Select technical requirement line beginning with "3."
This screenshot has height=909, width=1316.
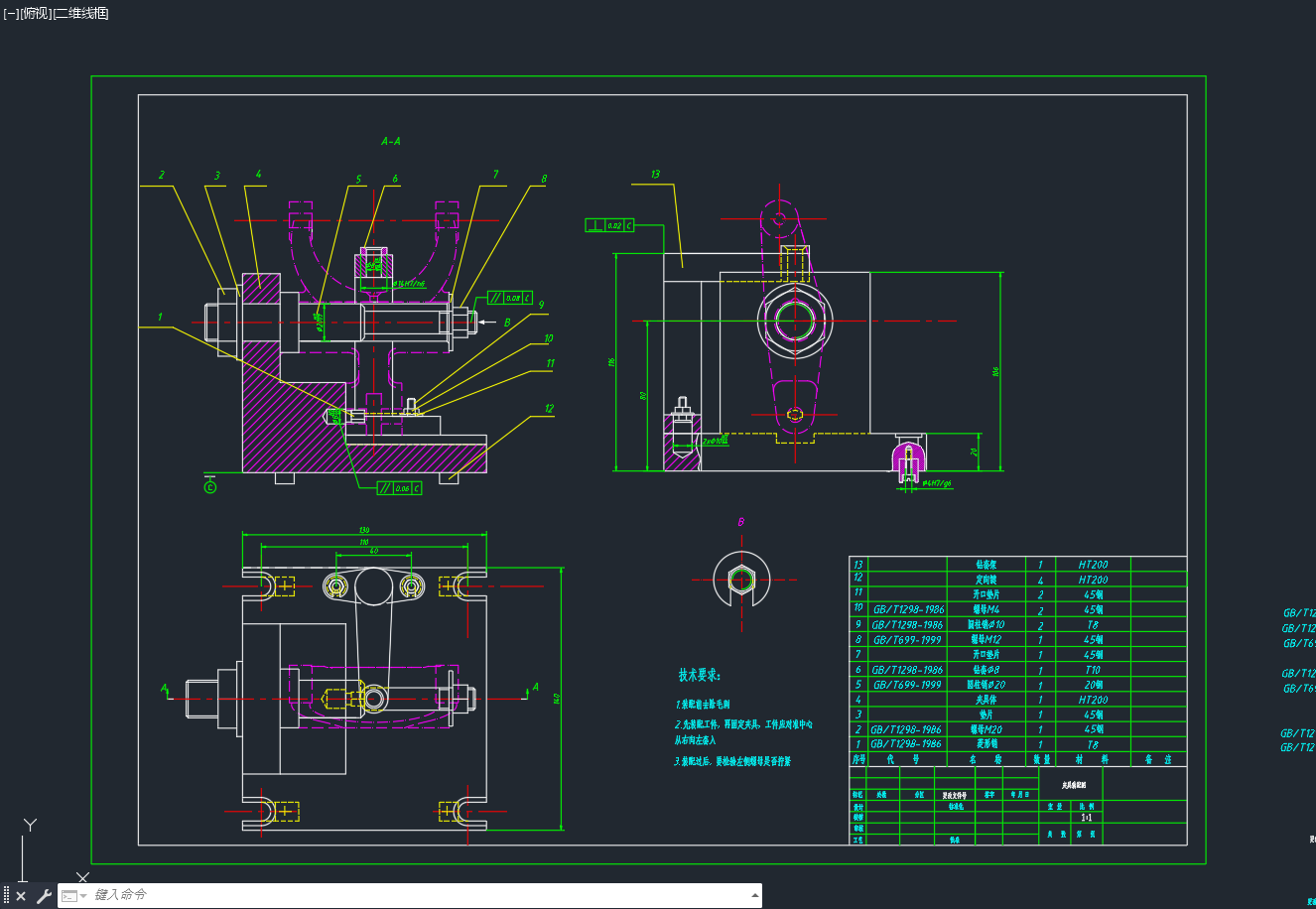tap(732, 762)
